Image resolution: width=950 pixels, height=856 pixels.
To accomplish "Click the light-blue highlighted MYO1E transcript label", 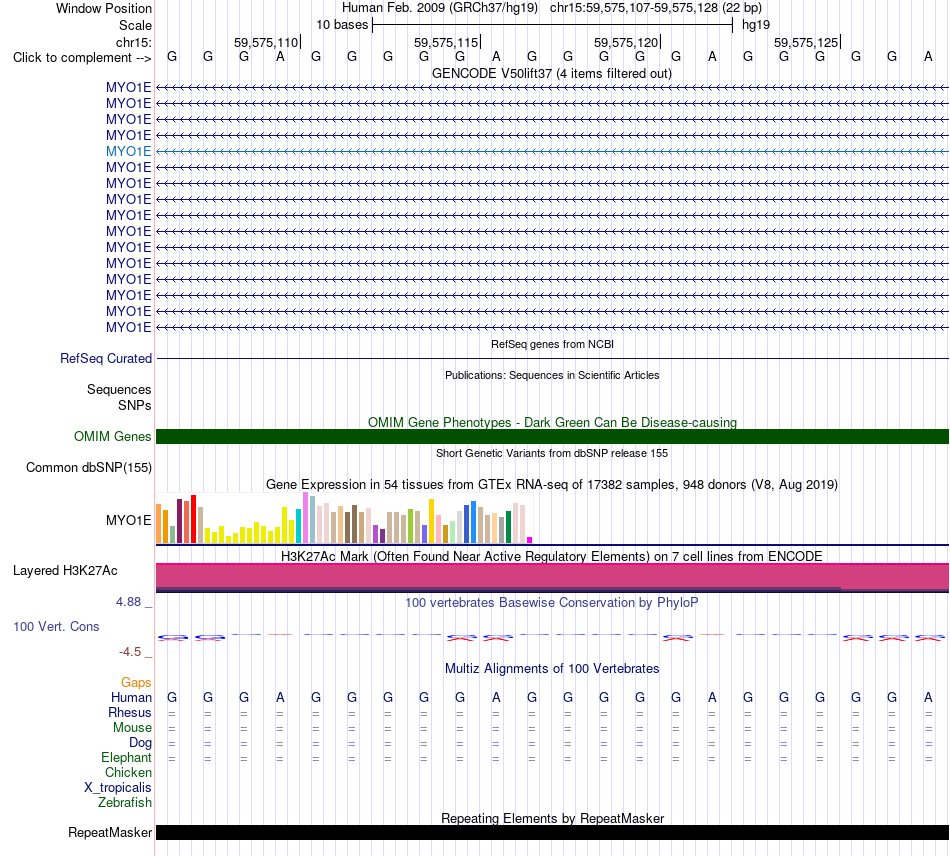I will point(128,151).
